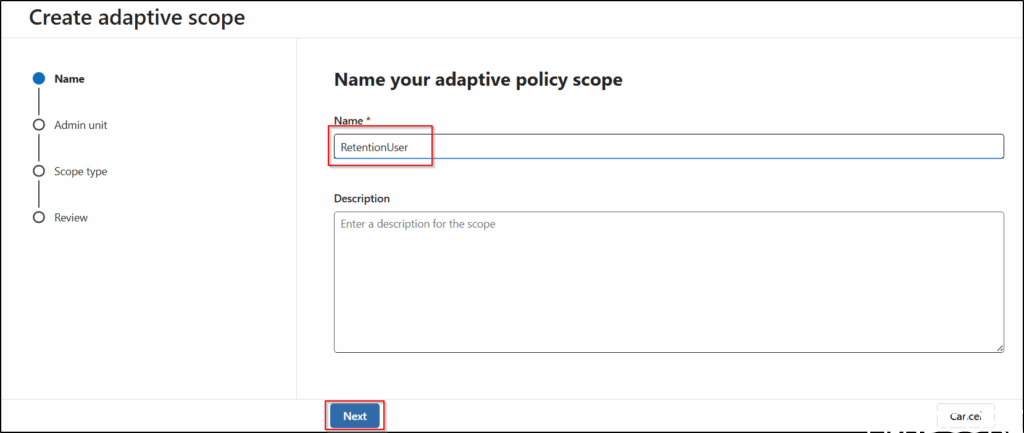Viewport: 1024px width, 433px height.
Task: Click the Scope type step circle
Action: point(39,171)
